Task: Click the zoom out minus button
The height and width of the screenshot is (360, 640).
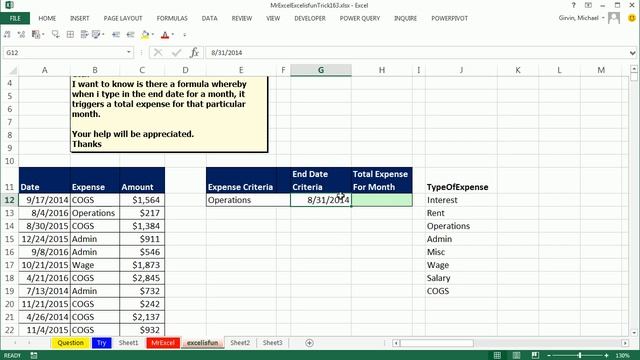Action: coord(549,356)
